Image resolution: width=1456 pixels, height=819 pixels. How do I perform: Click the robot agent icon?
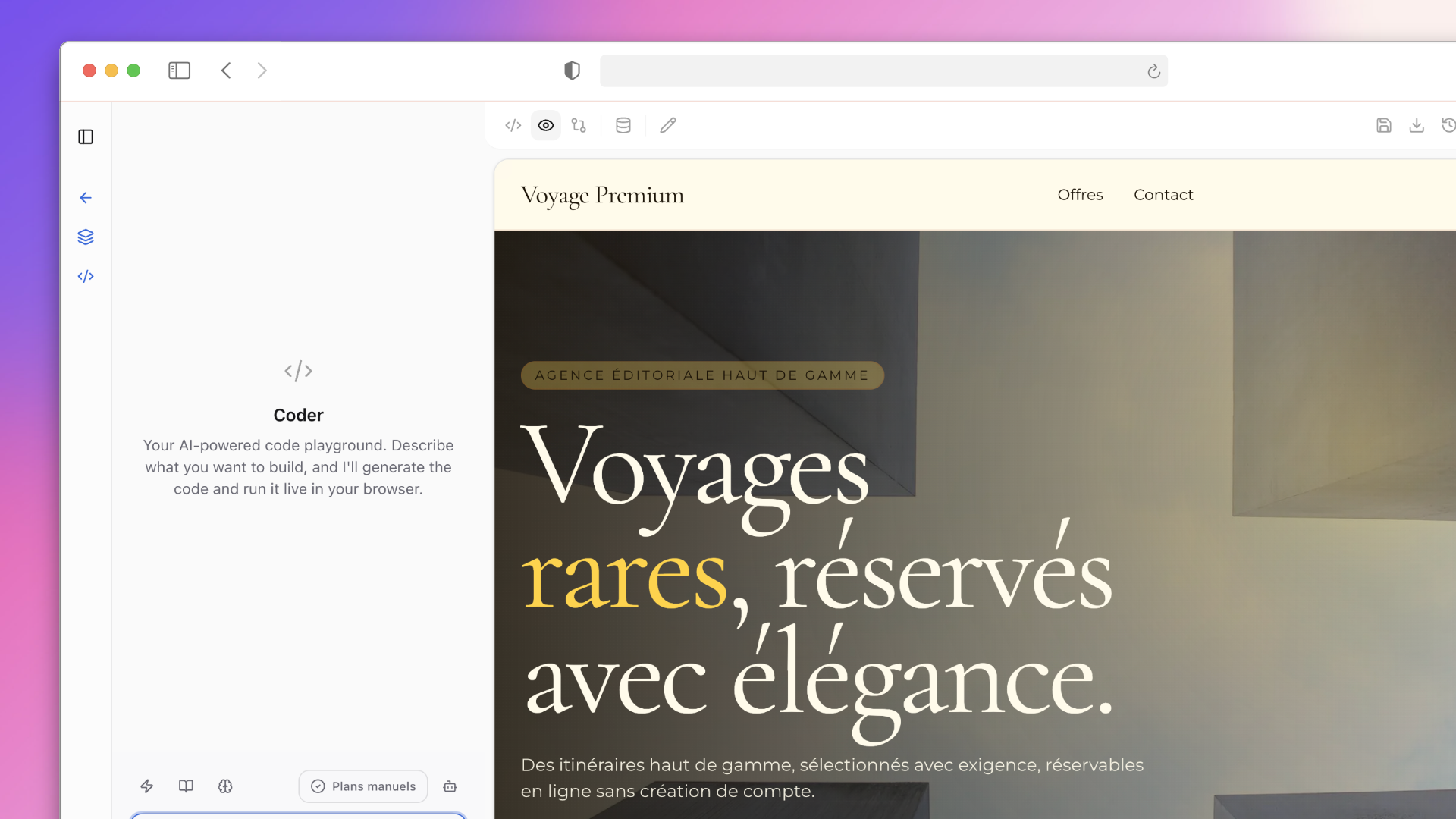(x=450, y=786)
